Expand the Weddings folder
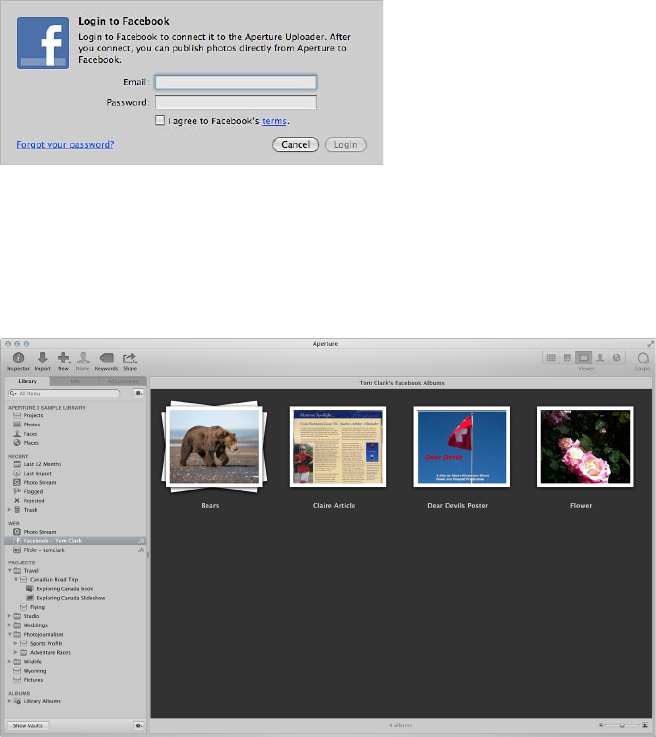Screen dimensions: 656x737 click(x=9, y=625)
